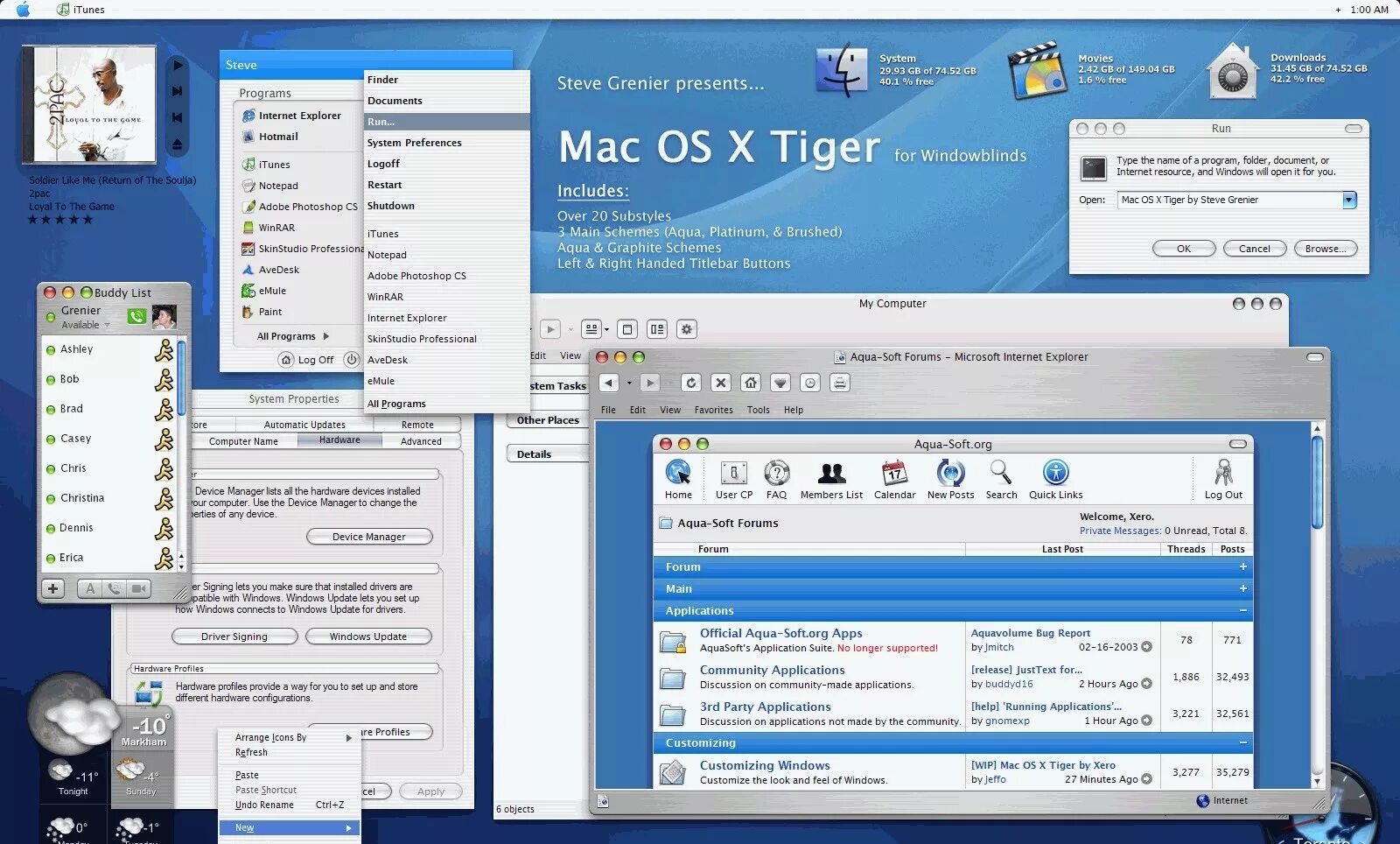1400x844 pixels.
Task: Click Log Off in the Start menu
Action: 306,360
